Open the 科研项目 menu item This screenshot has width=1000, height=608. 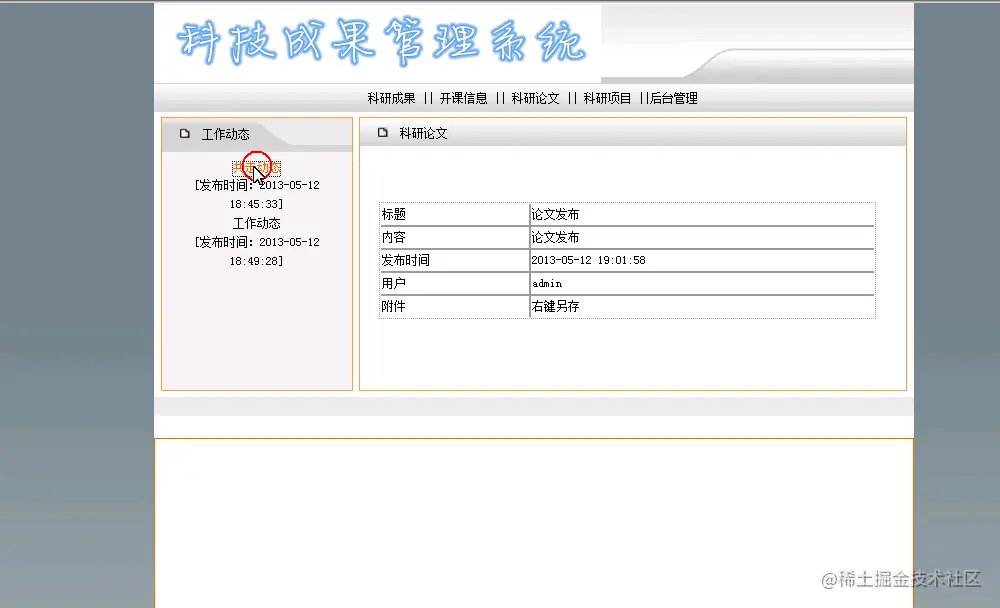[x=610, y=97]
